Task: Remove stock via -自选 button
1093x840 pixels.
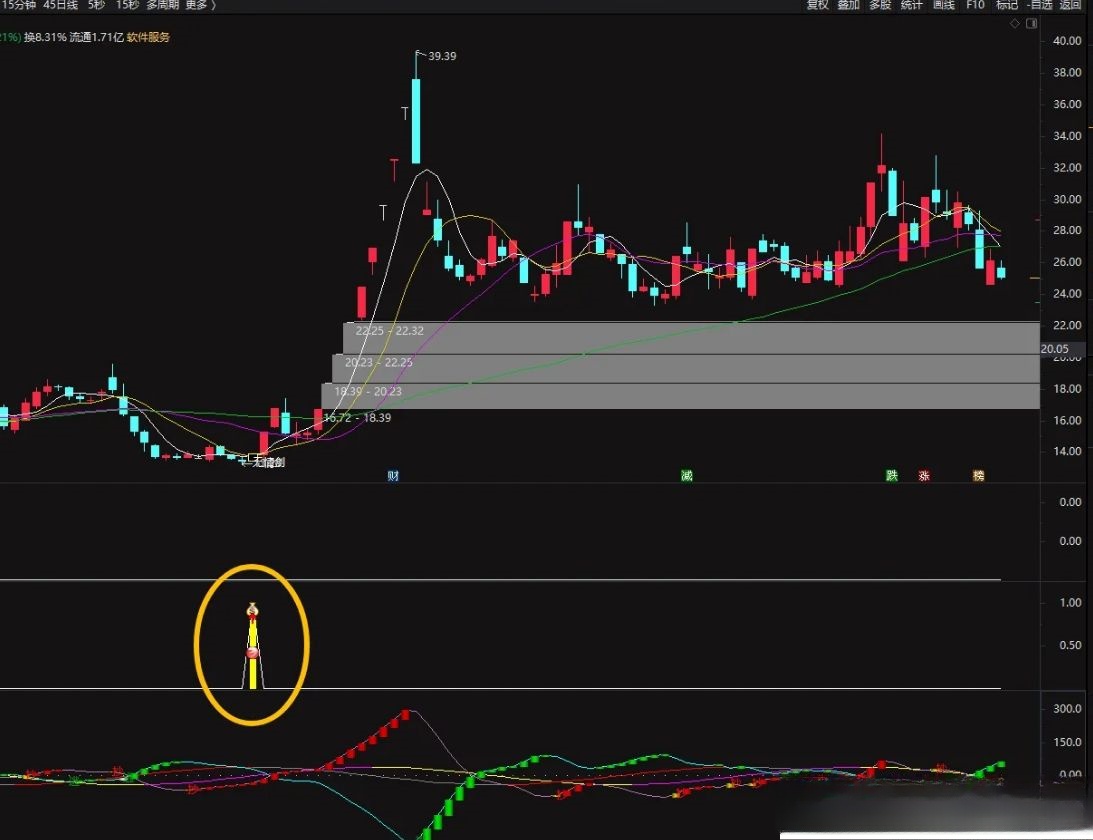Action: pyautogui.click(x=1039, y=5)
